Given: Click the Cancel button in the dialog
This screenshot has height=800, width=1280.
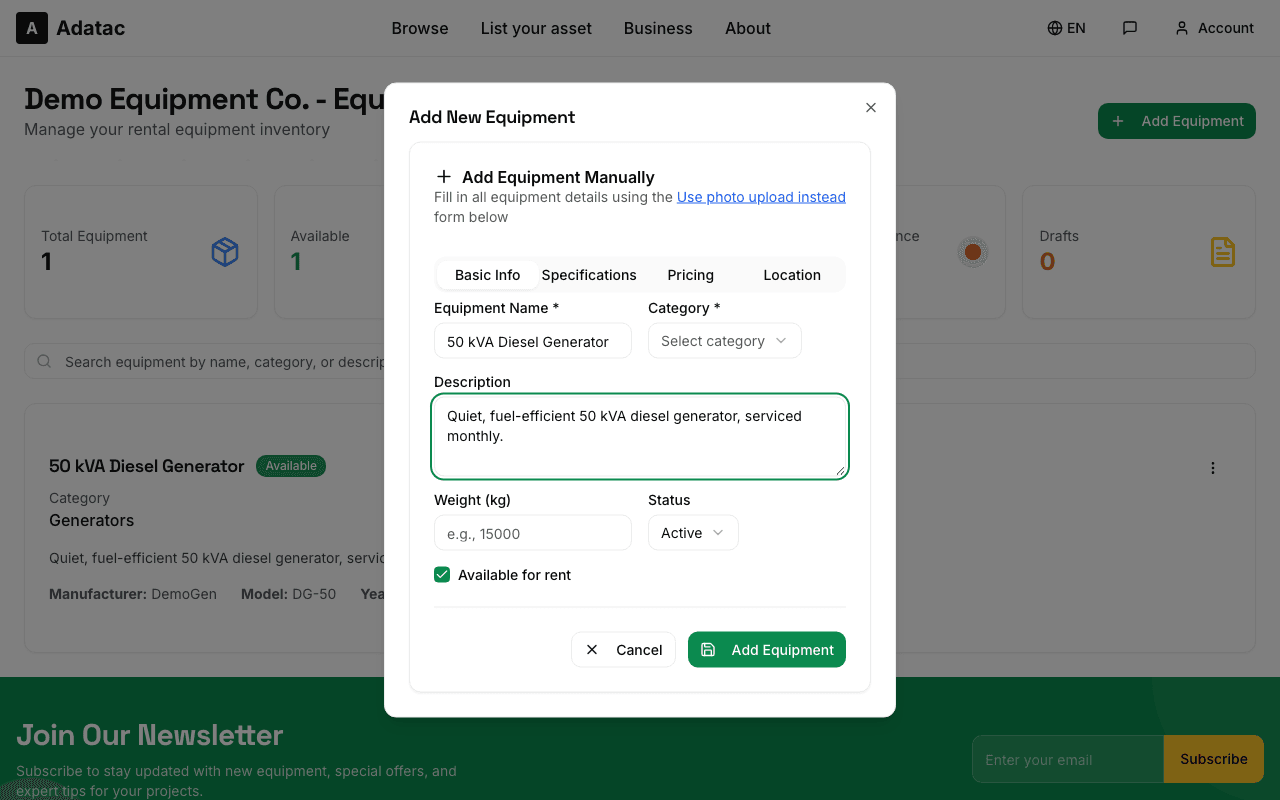Looking at the screenshot, I should pyautogui.click(x=623, y=650).
